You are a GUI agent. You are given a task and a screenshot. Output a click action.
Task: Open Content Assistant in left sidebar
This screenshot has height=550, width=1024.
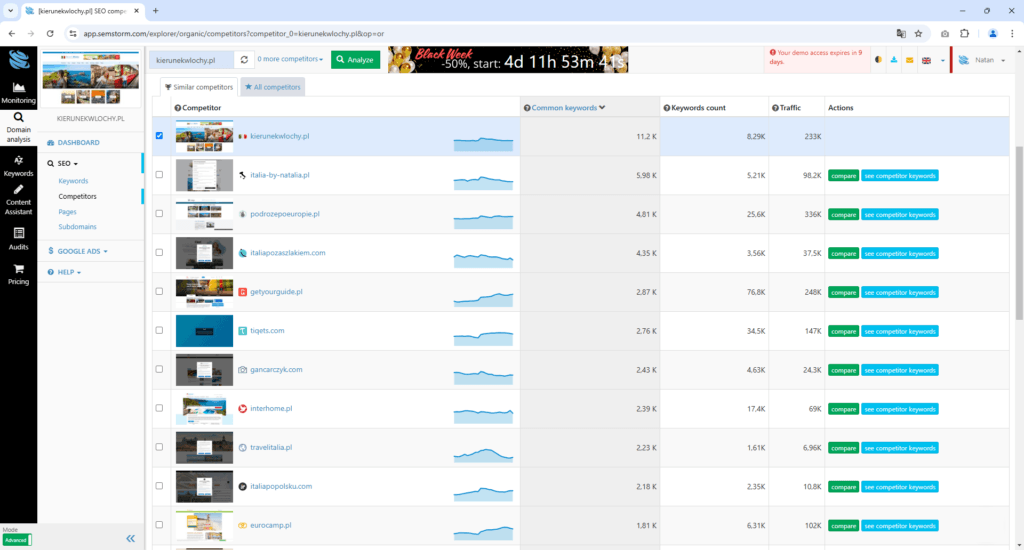pyautogui.click(x=18, y=199)
